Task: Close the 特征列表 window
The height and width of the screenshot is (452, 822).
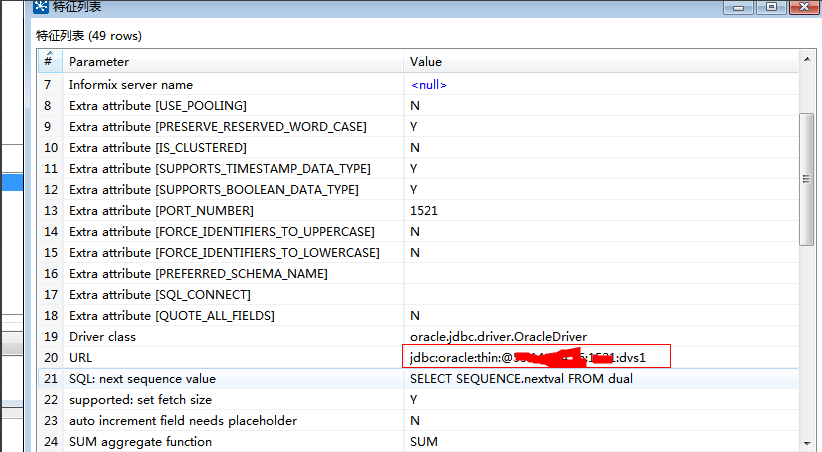Action: click(x=804, y=7)
